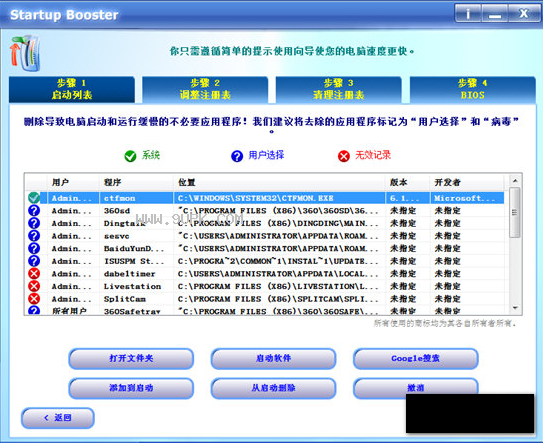Select the dabeltimer program entry
The image size is (543, 443).
click(130, 274)
